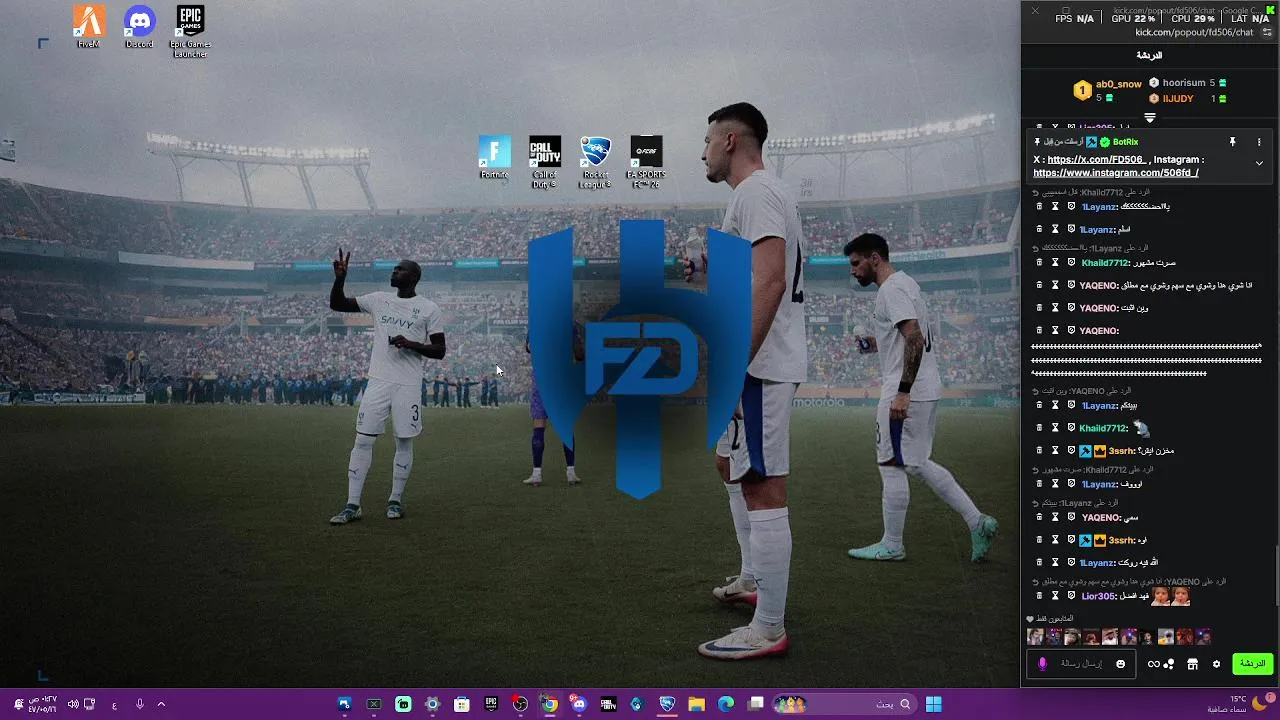
Task: Open Discord from the taskbar
Action: [x=579, y=704]
